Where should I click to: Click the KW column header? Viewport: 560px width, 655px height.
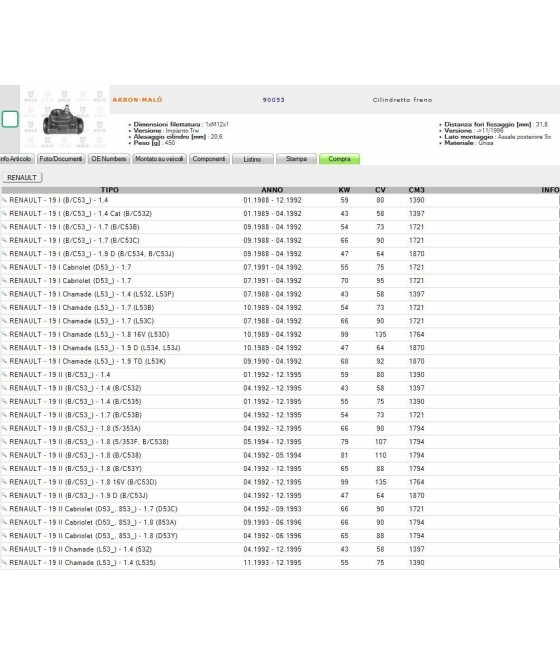tap(344, 190)
